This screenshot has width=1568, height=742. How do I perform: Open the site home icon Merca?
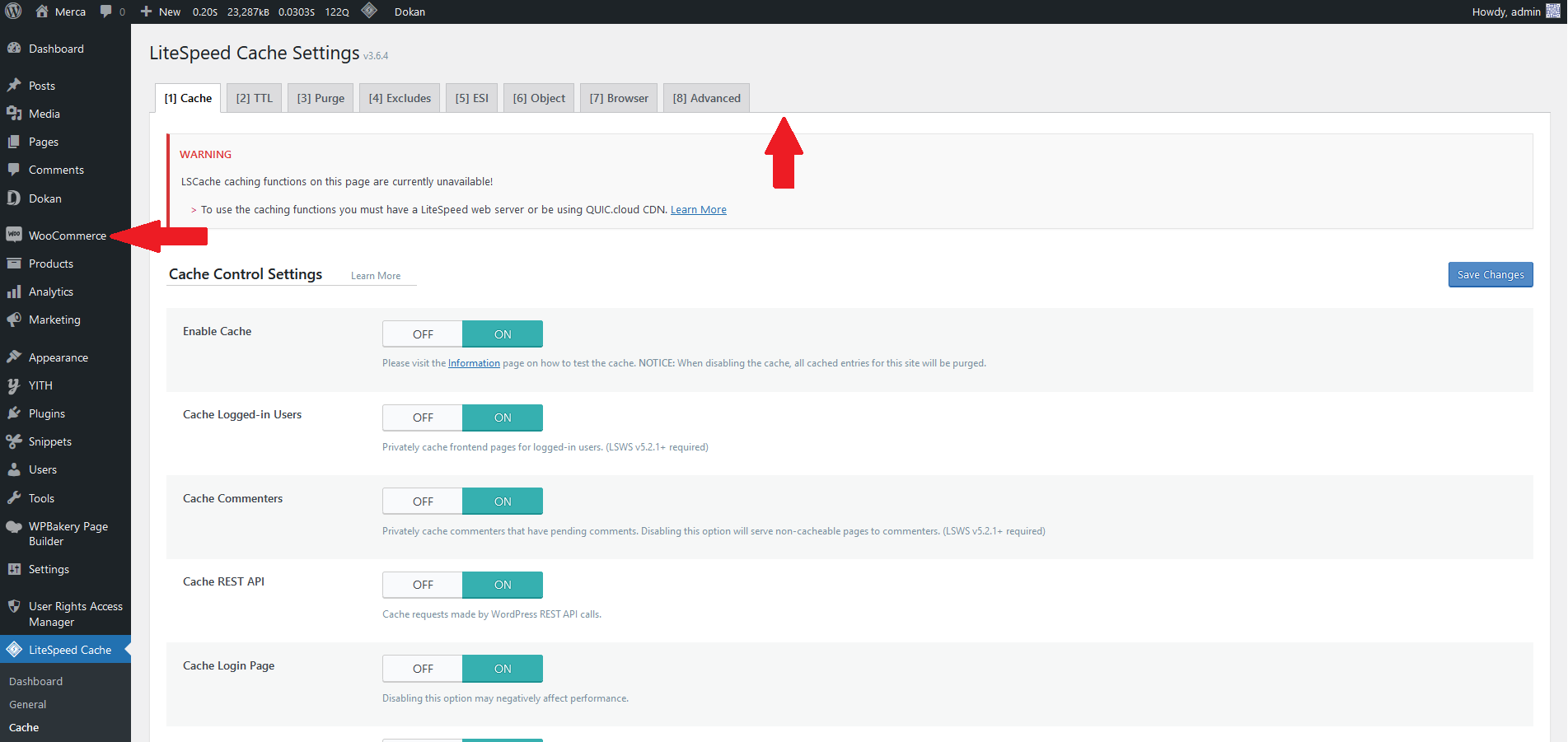(x=42, y=12)
